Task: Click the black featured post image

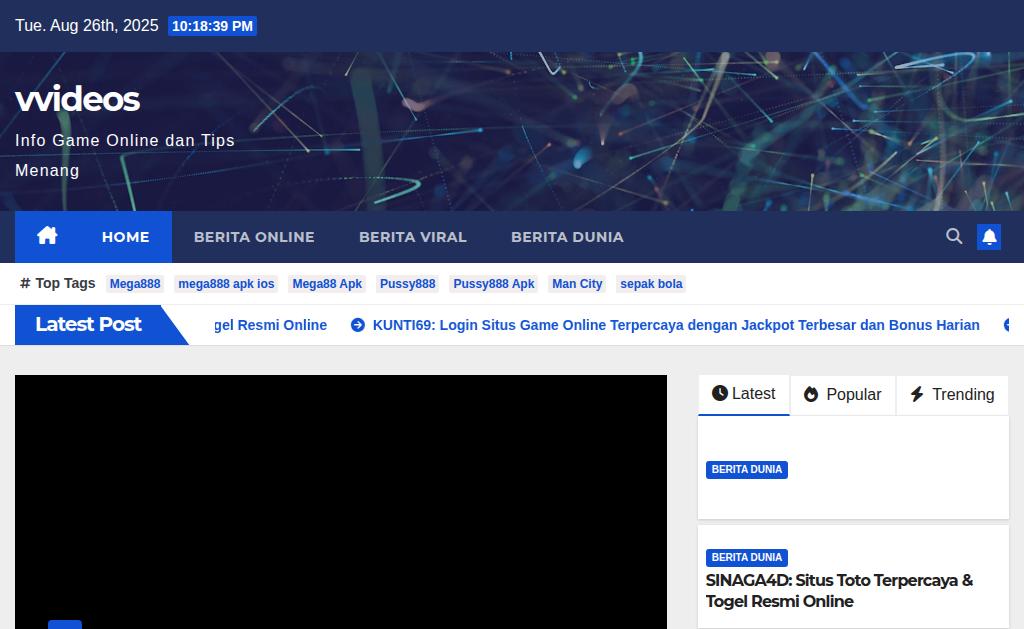Action: click(x=341, y=502)
